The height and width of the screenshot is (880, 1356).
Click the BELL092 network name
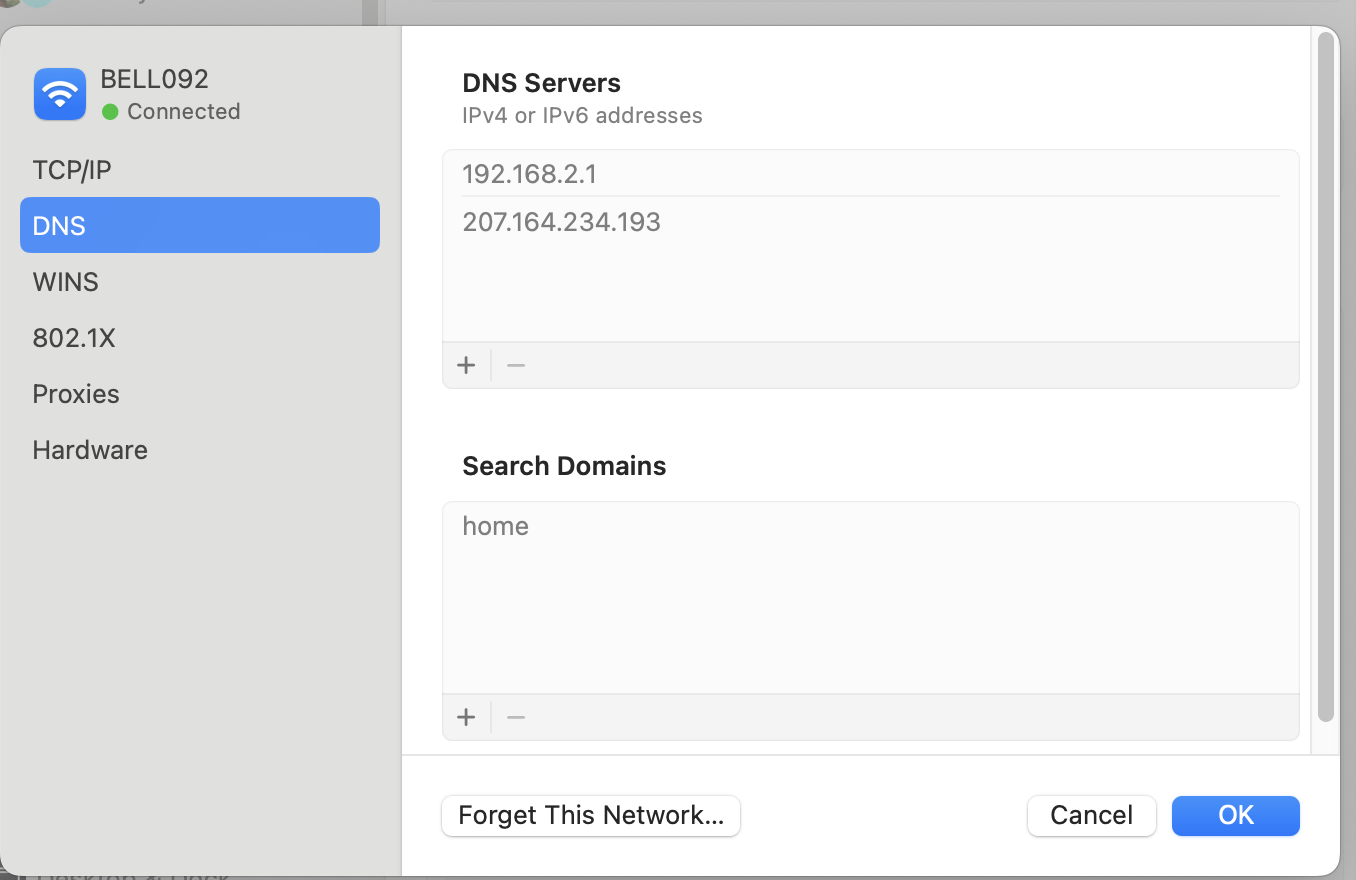coord(155,79)
